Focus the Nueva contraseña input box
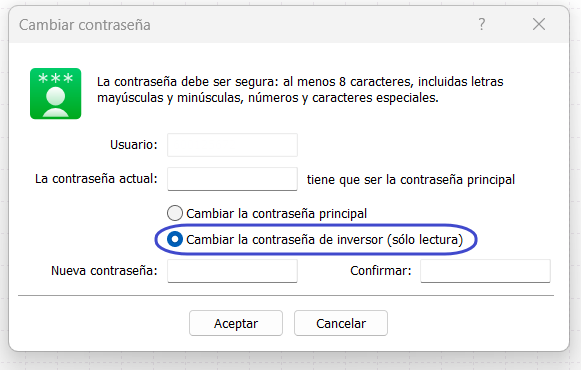Screen dimensions: 581x370 point(232,271)
